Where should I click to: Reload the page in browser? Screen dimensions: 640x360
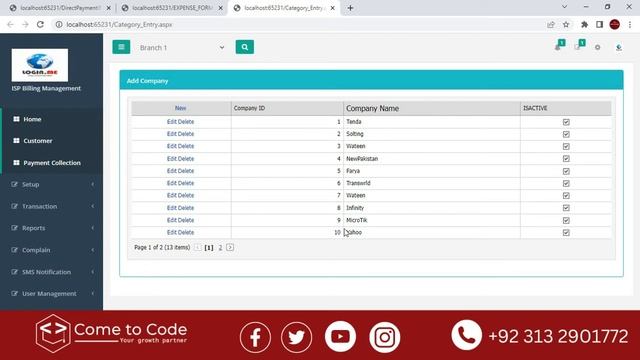40,24
